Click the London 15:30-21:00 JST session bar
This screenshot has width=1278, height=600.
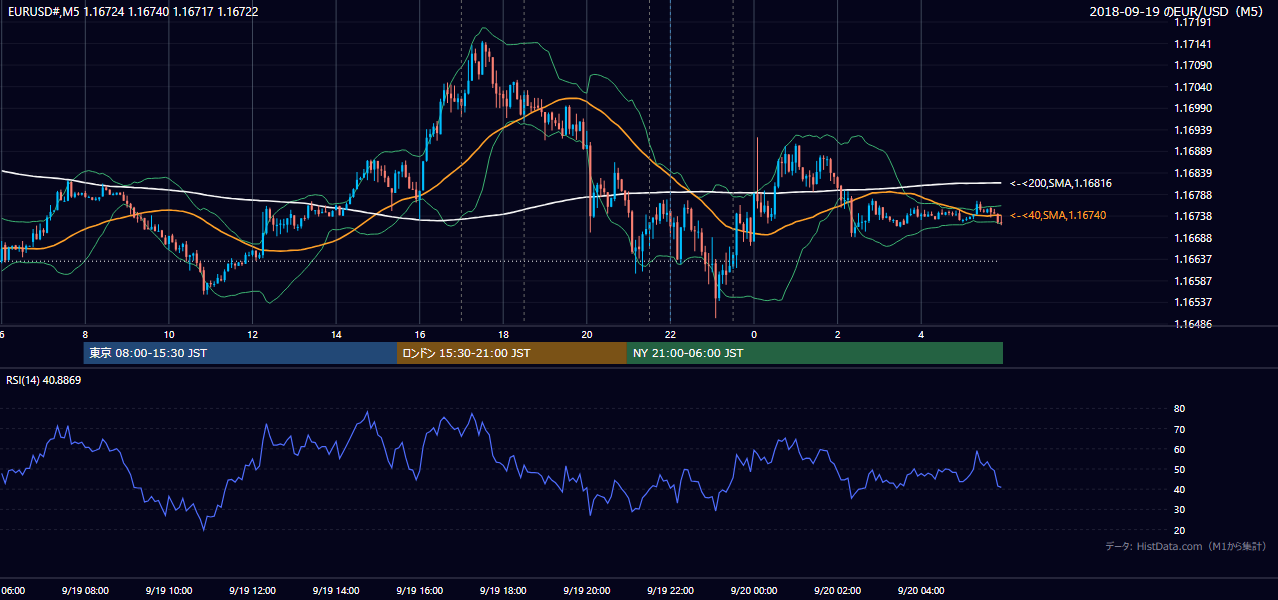[x=512, y=353]
